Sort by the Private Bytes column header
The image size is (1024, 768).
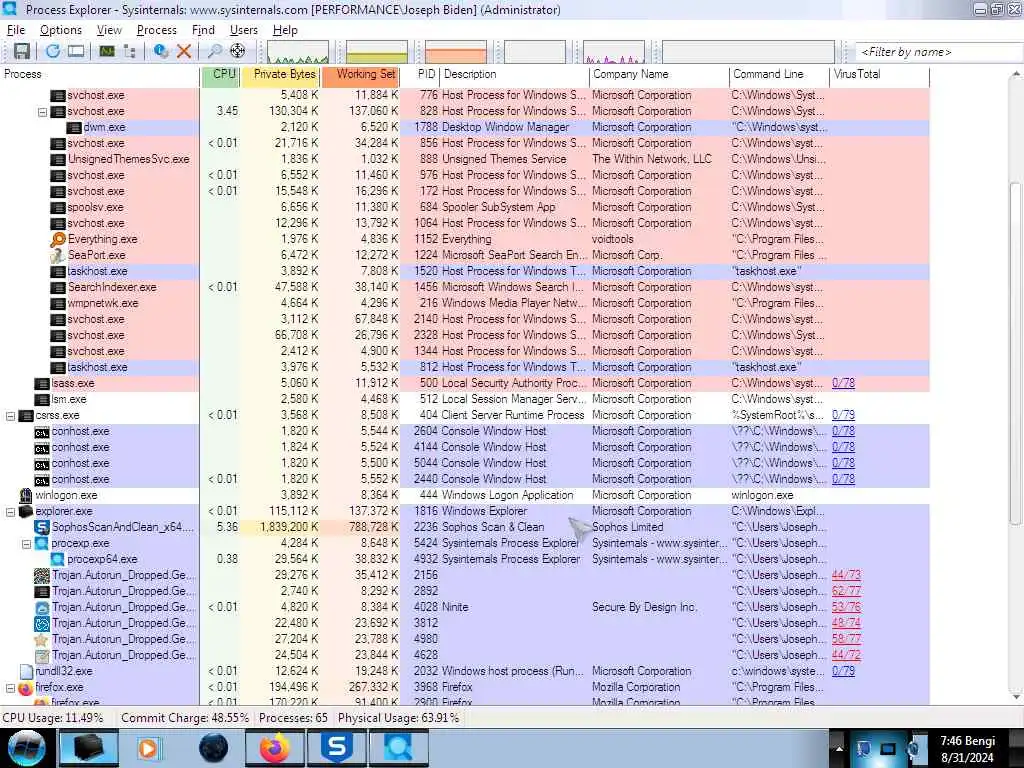point(281,74)
